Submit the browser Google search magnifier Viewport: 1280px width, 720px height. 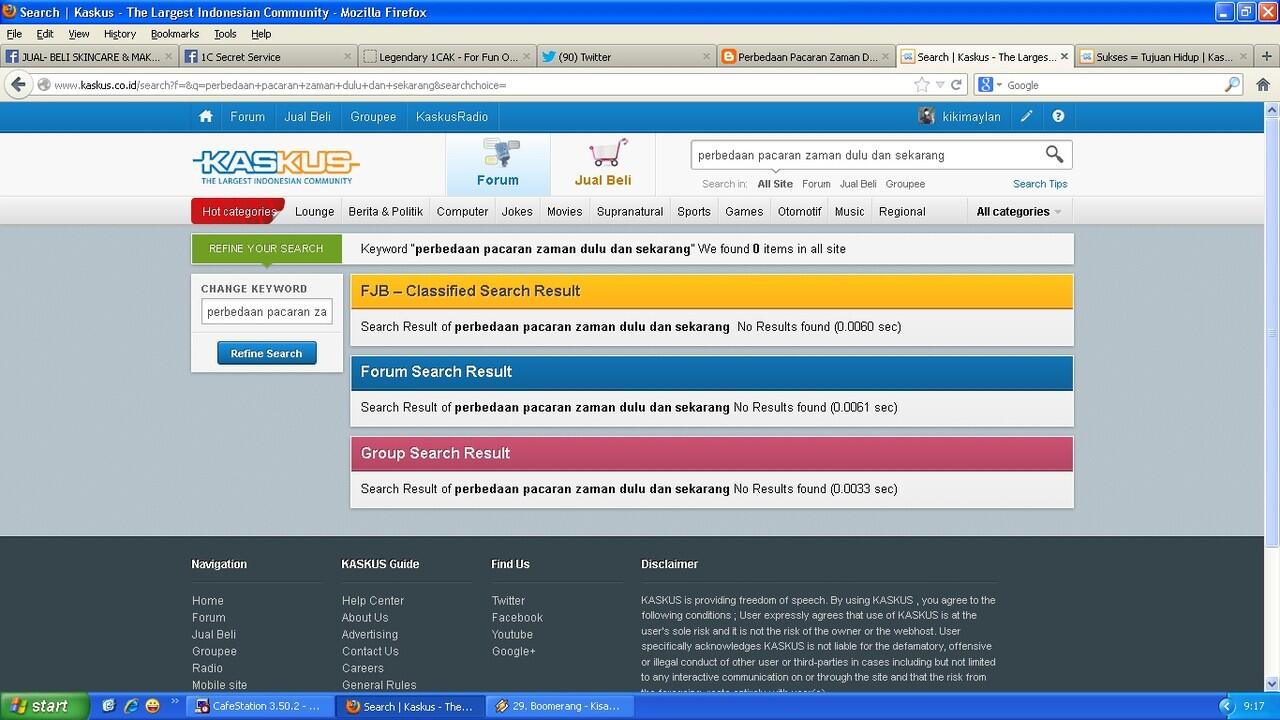1232,85
